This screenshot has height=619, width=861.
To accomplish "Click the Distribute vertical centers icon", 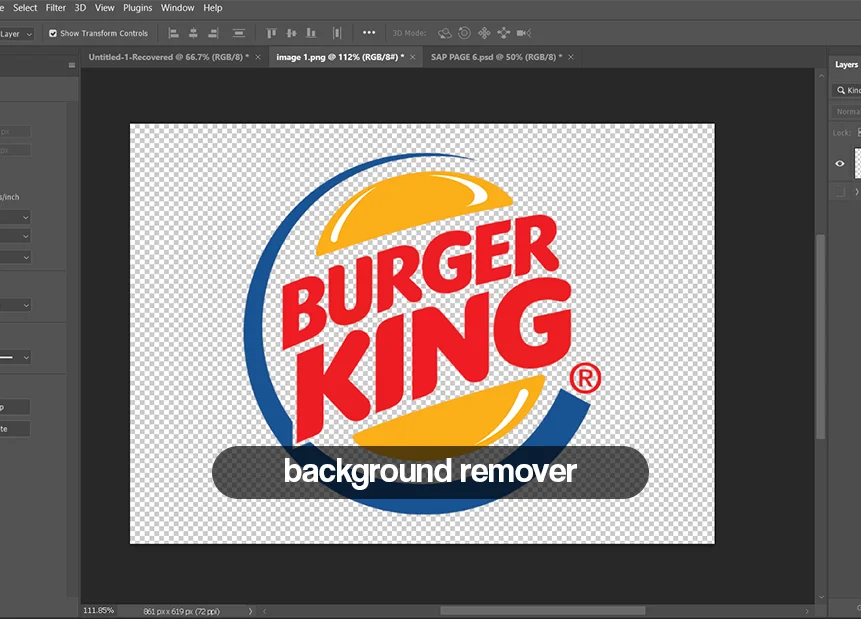I will click(238, 33).
